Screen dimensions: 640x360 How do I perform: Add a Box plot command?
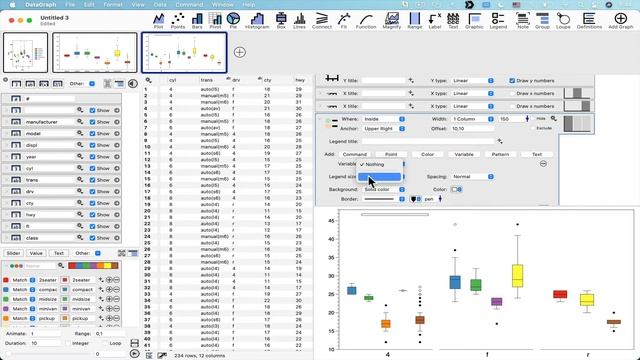coord(281,20)
